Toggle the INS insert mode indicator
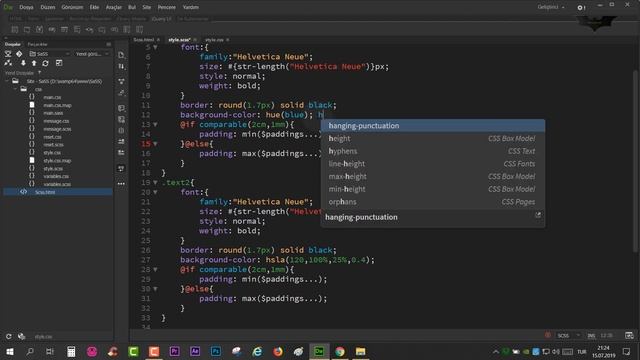 point(591,336)
